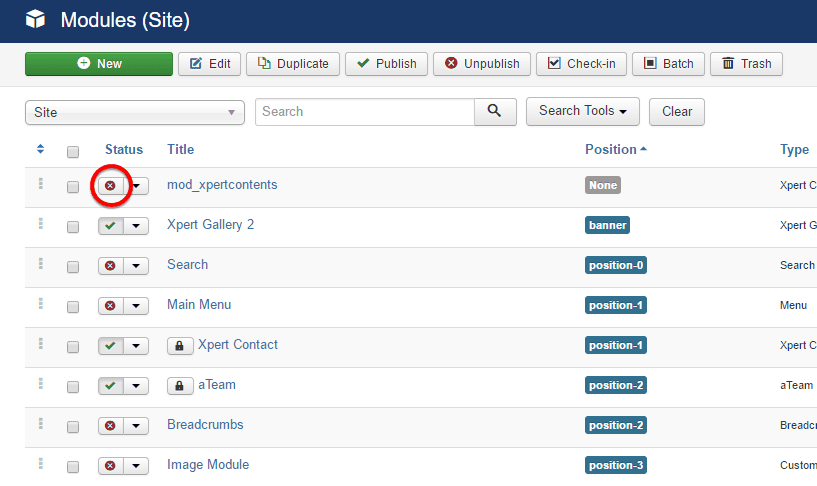Click the lock icon beside Xpert Contact
Image resolution: width=817 pixels, height=486 pixels.
click(179, 346)
